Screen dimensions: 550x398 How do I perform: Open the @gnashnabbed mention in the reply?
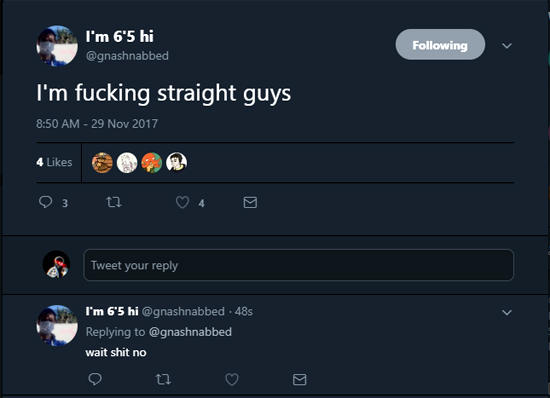tap(190, 332)
